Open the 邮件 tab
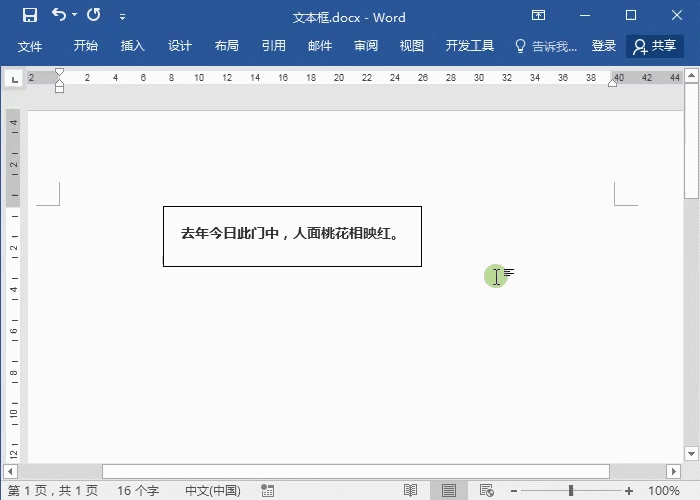 pyautogui.click(x=320, y=46)
